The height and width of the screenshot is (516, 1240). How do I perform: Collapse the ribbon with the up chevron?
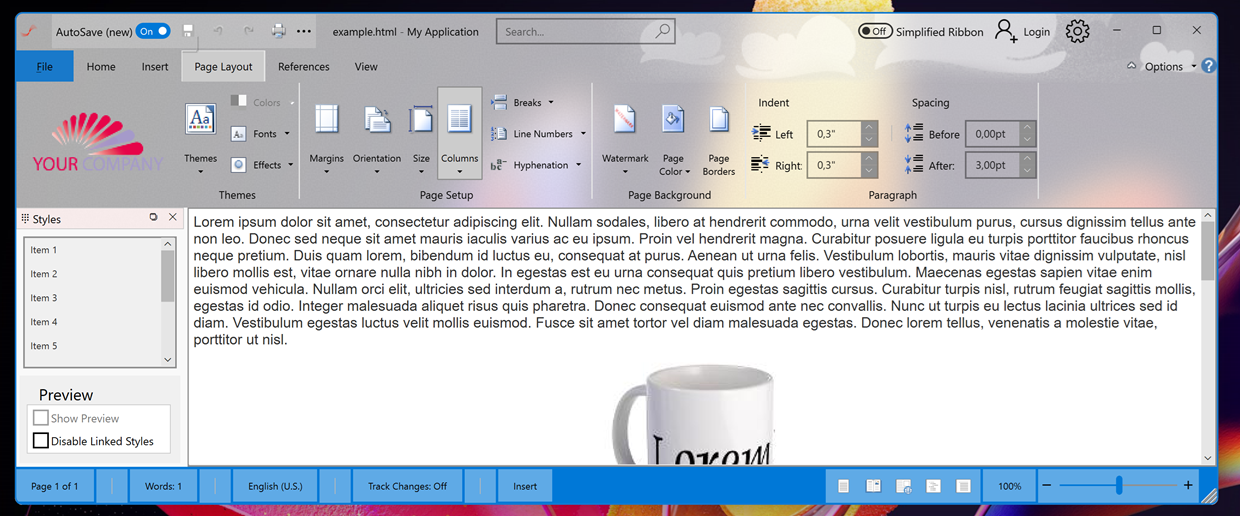(1131, 66)
